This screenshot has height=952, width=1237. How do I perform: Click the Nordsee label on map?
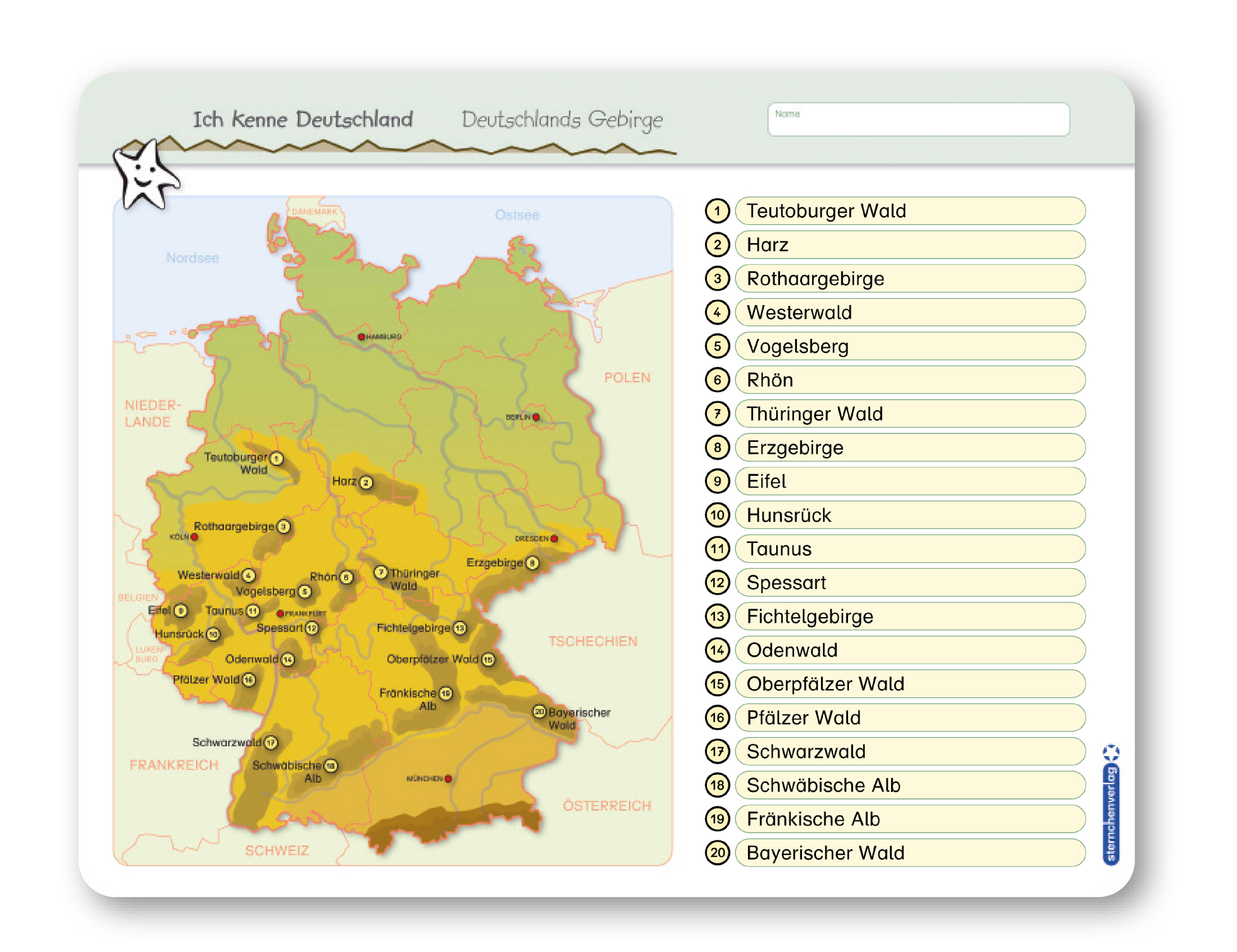coord(192,258)
